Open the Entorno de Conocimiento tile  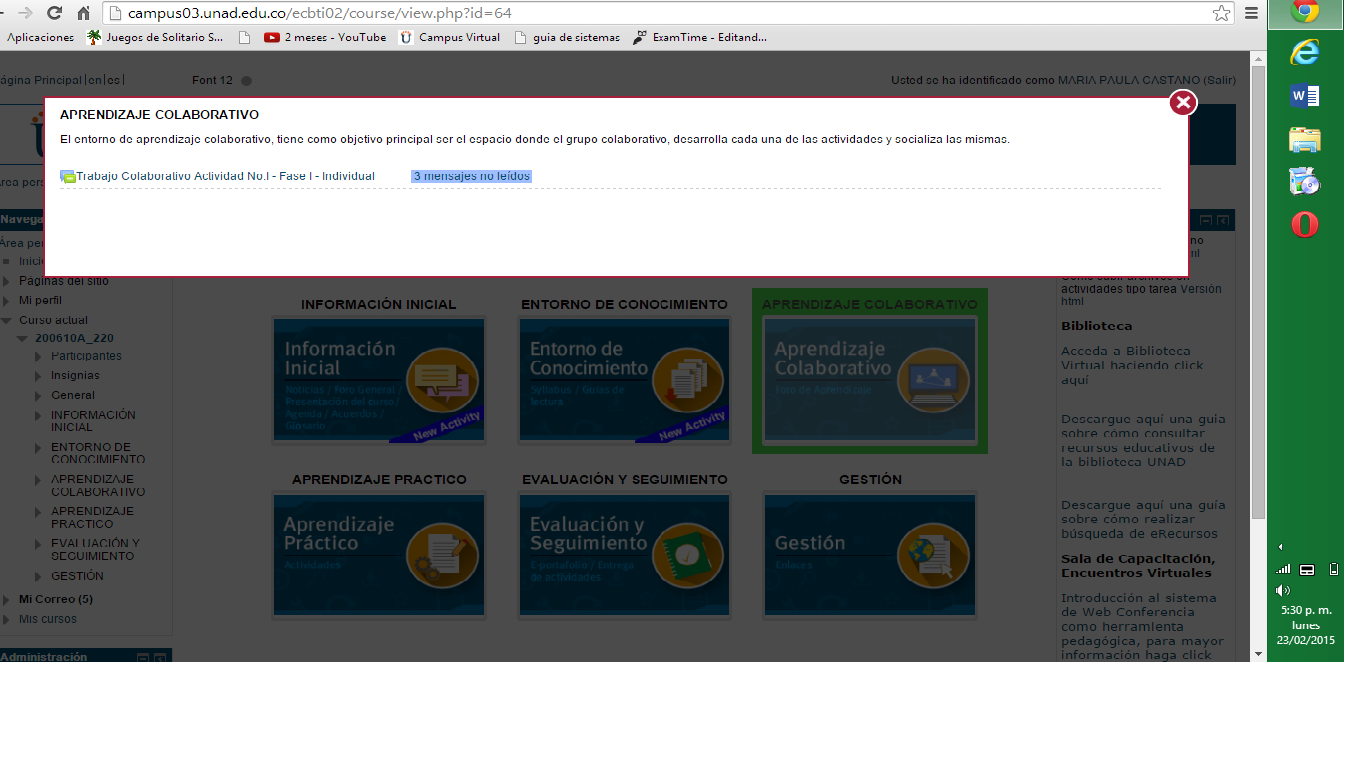pos(624,380)
